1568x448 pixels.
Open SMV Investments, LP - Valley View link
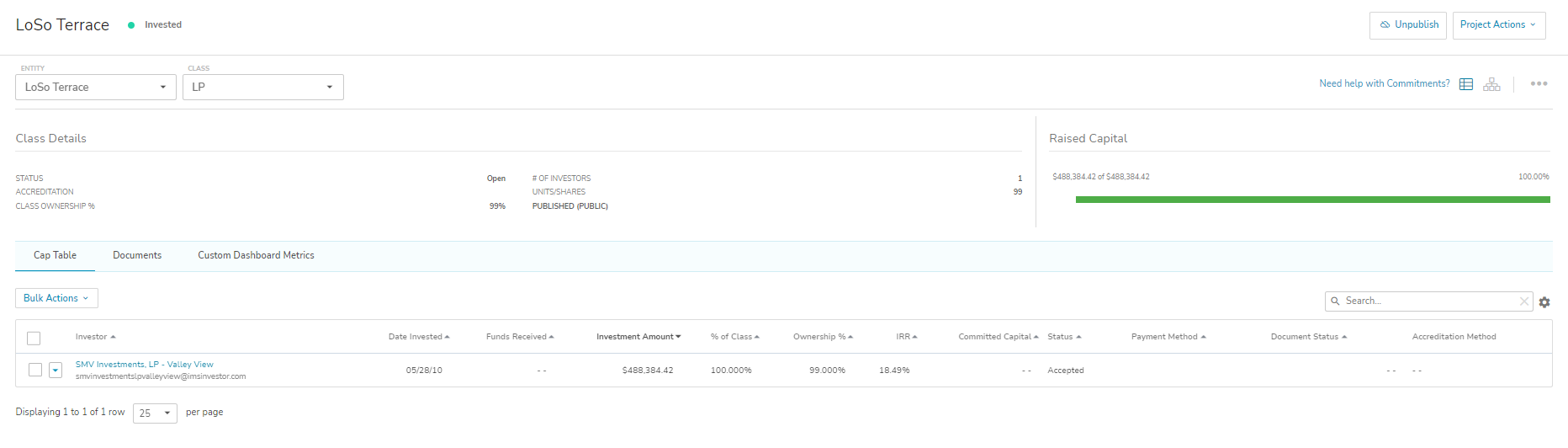click(x=144, y=365)
